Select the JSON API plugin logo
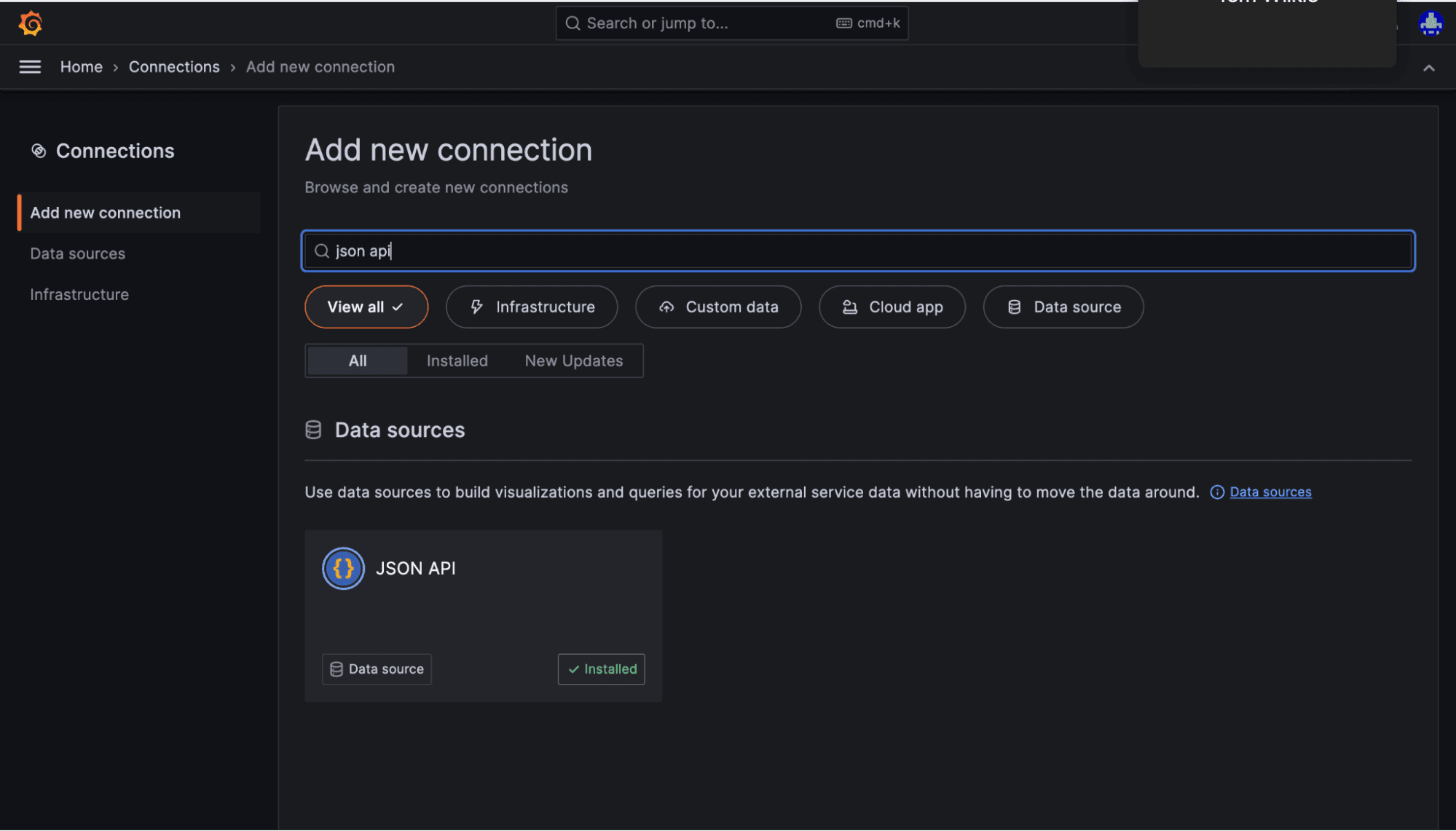The width and height of the screenshot is (1456, 831). pos(342,568)
